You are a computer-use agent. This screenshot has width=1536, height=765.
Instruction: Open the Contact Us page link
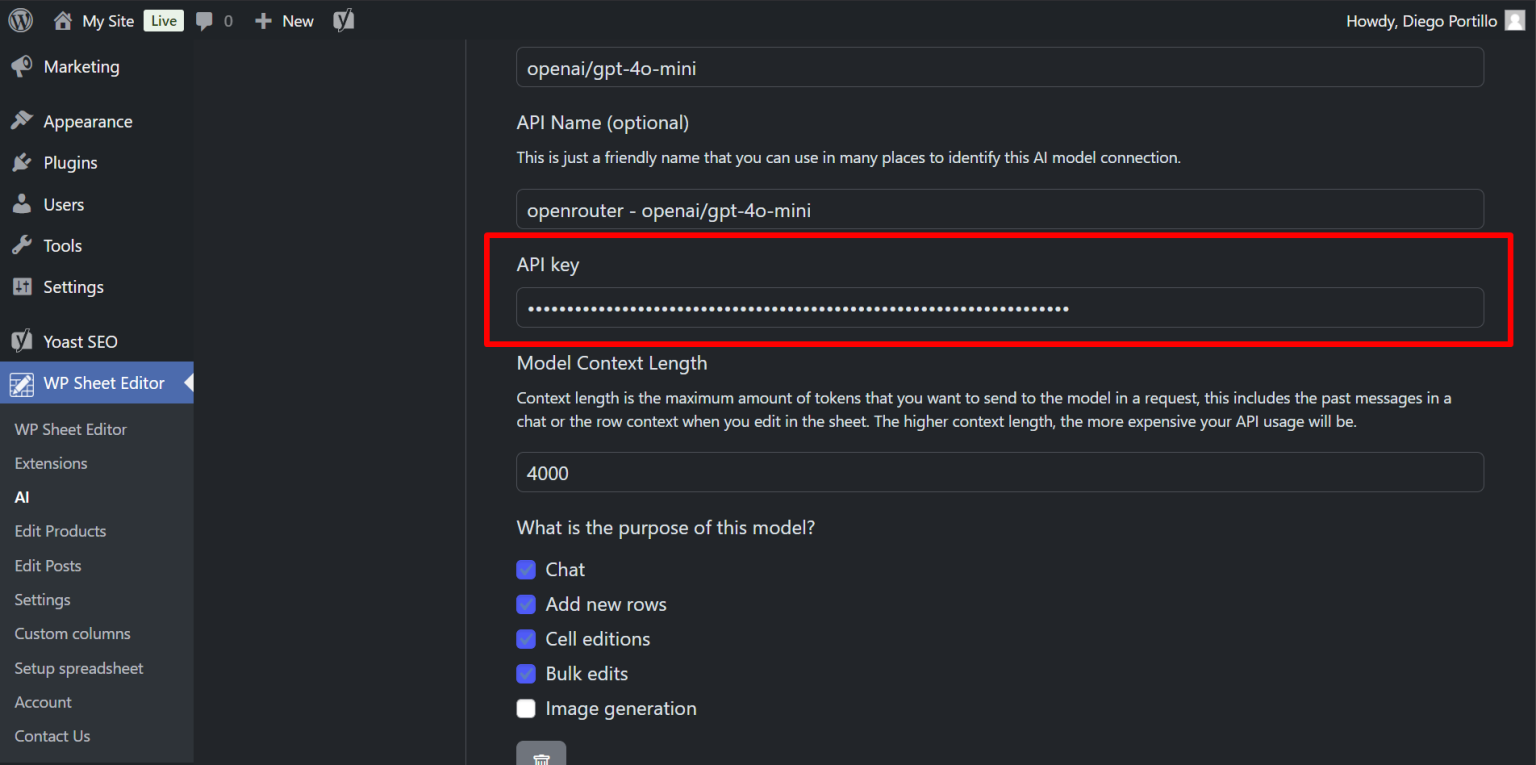[x=52, y=736]
